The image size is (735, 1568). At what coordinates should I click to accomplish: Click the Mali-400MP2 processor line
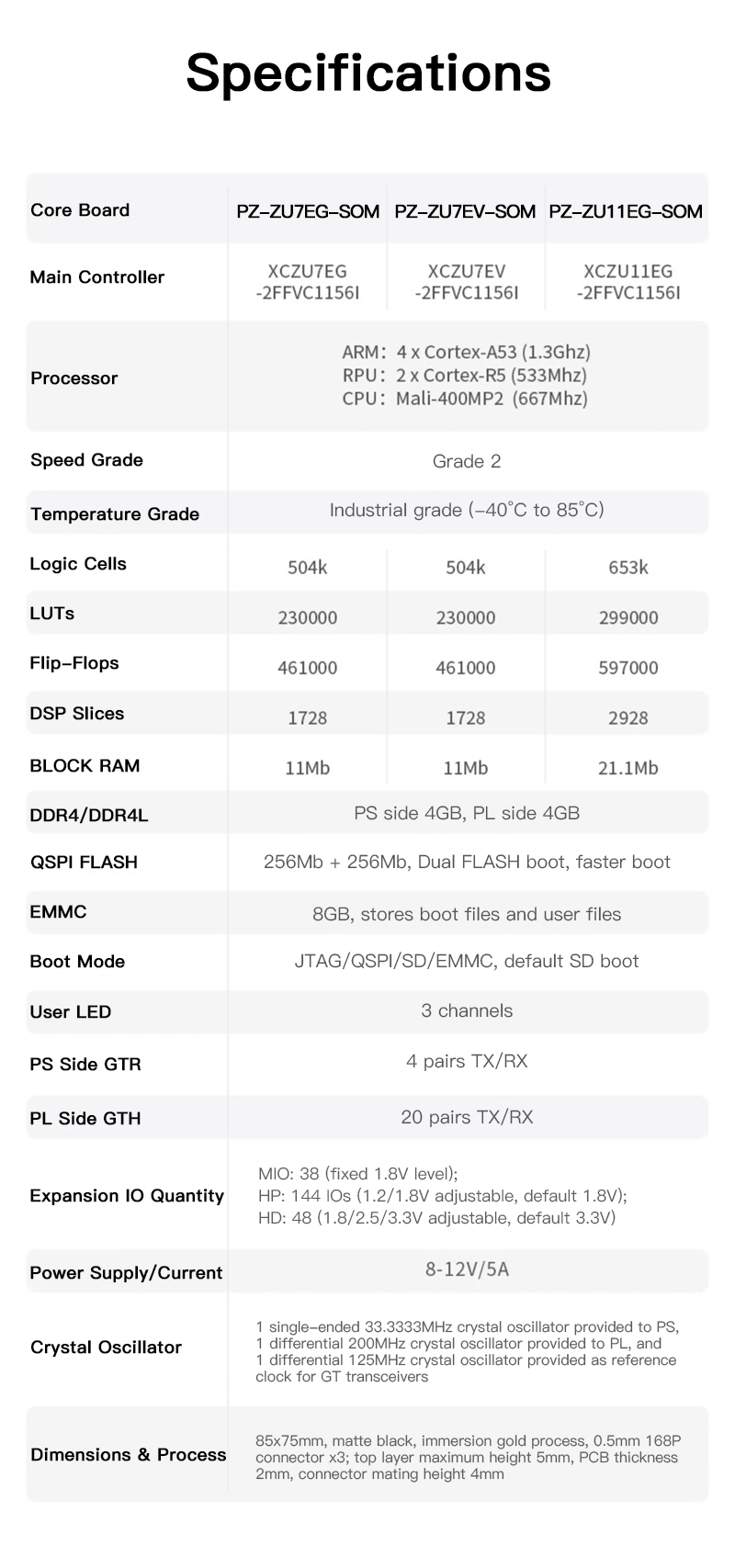tap(465, 399)
